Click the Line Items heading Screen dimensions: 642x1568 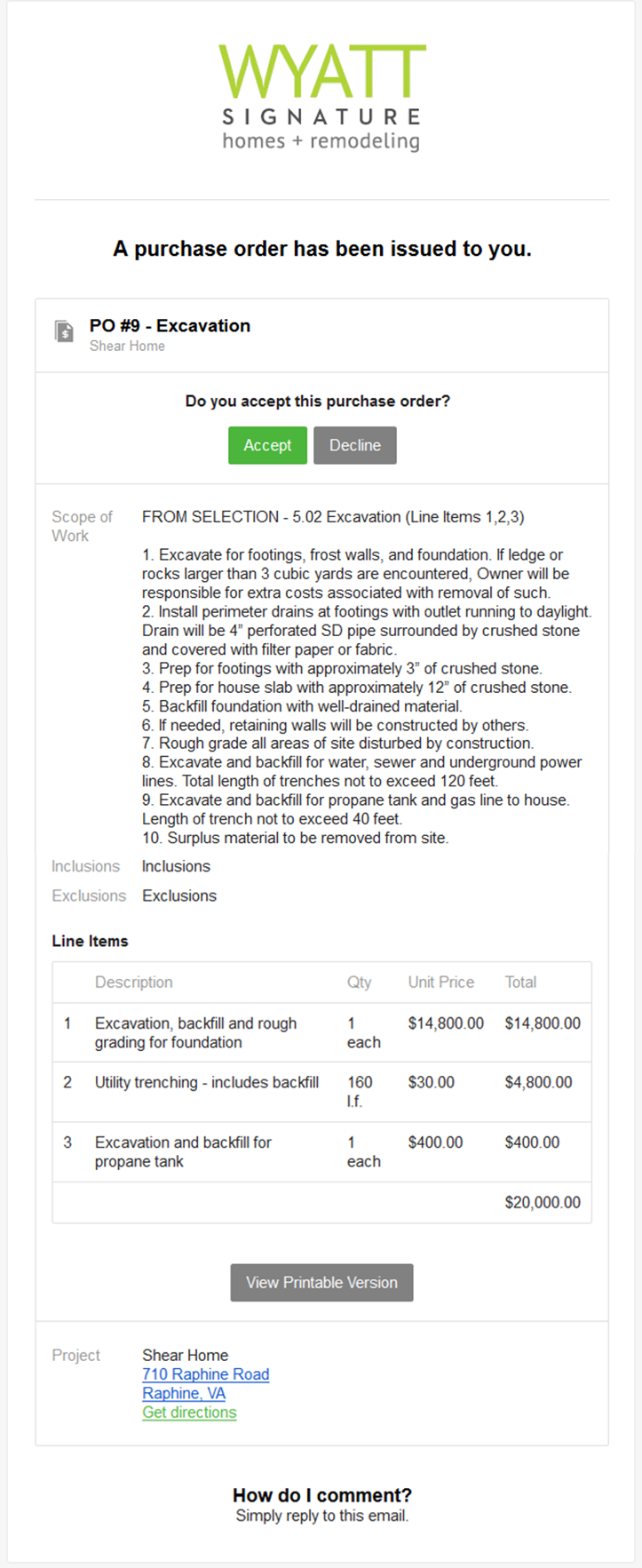pos(90,941)
